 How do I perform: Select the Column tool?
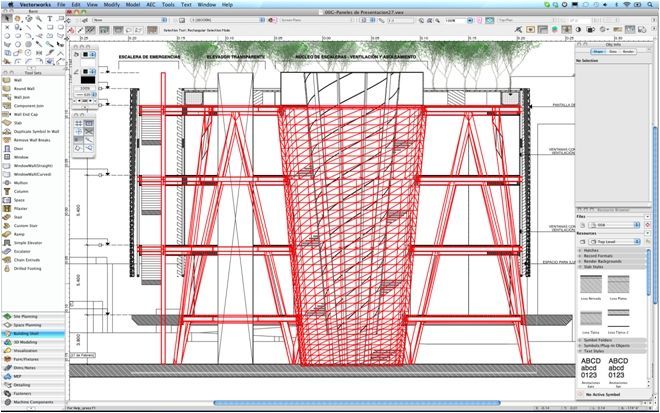[x=23, y=190]
